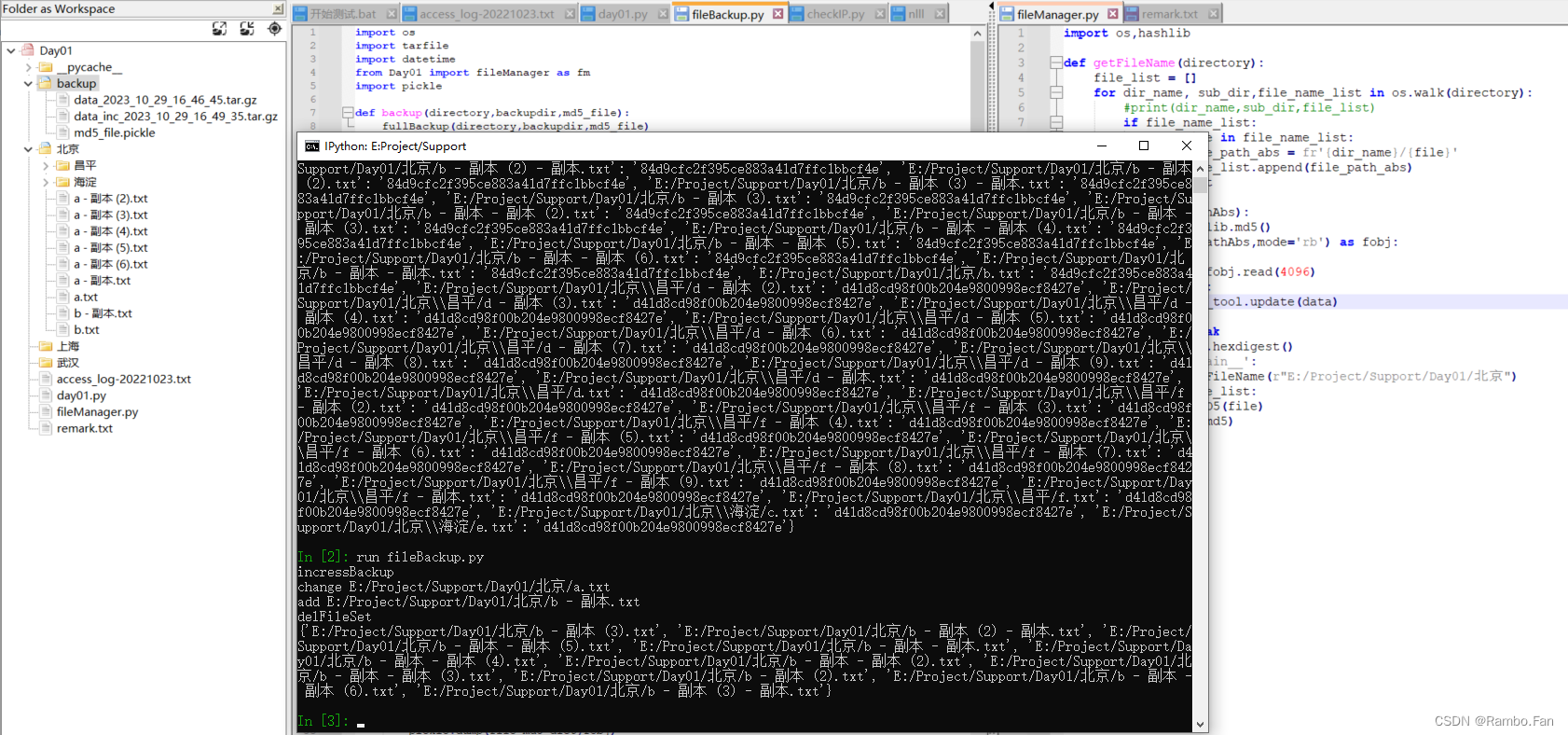Click IPython console scrollbar up arrow

pyautogui.click(x=1201, y=169)
